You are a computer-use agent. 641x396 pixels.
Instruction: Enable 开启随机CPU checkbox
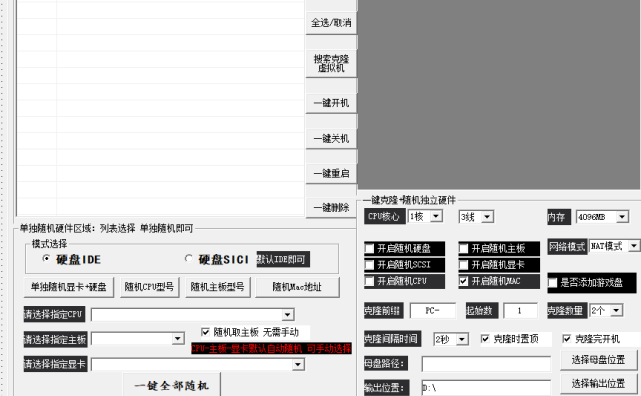tap(370, 281)
